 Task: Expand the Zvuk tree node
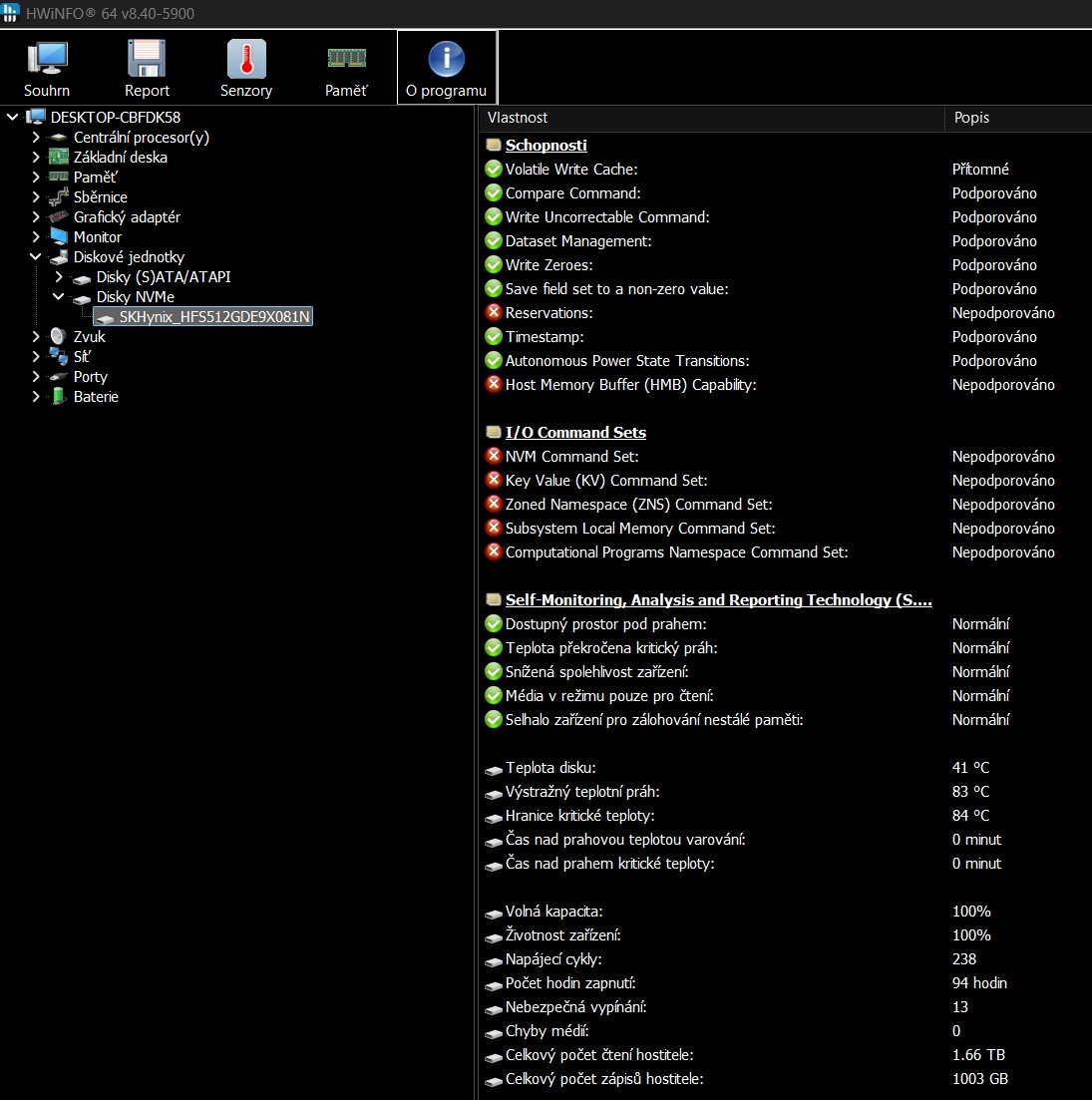tap(35, 336)
